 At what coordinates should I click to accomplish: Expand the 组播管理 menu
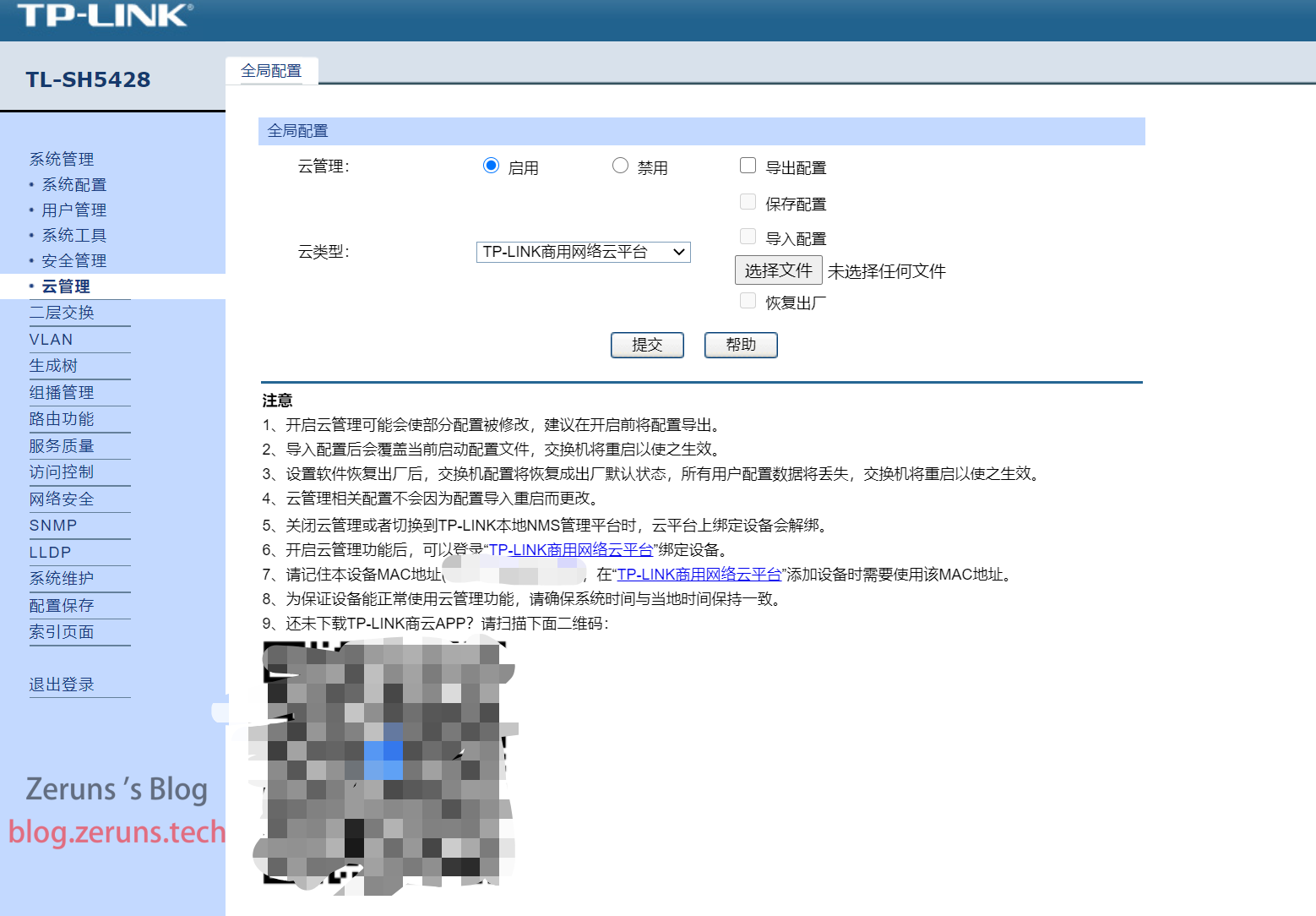point(62,392)
